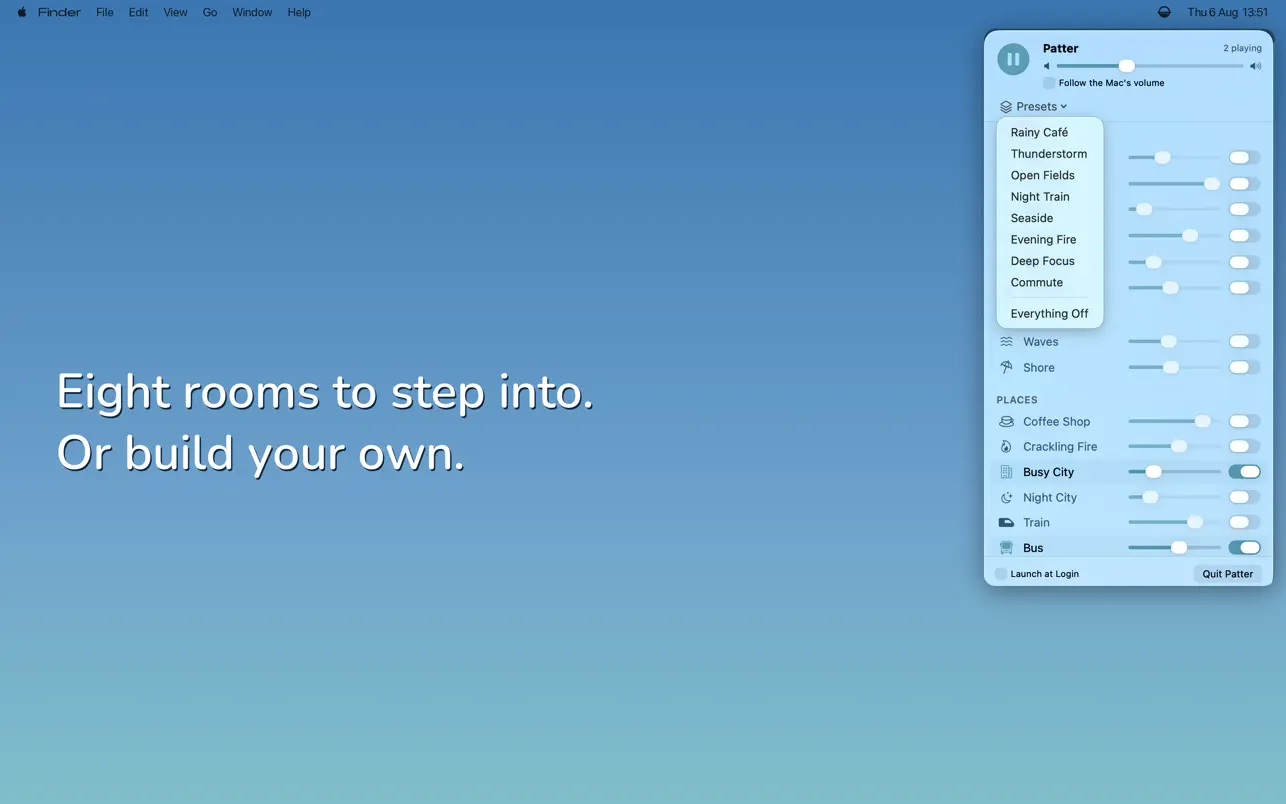Open the Window menu
Screen dimensions: 1286x804
[252, 12]
